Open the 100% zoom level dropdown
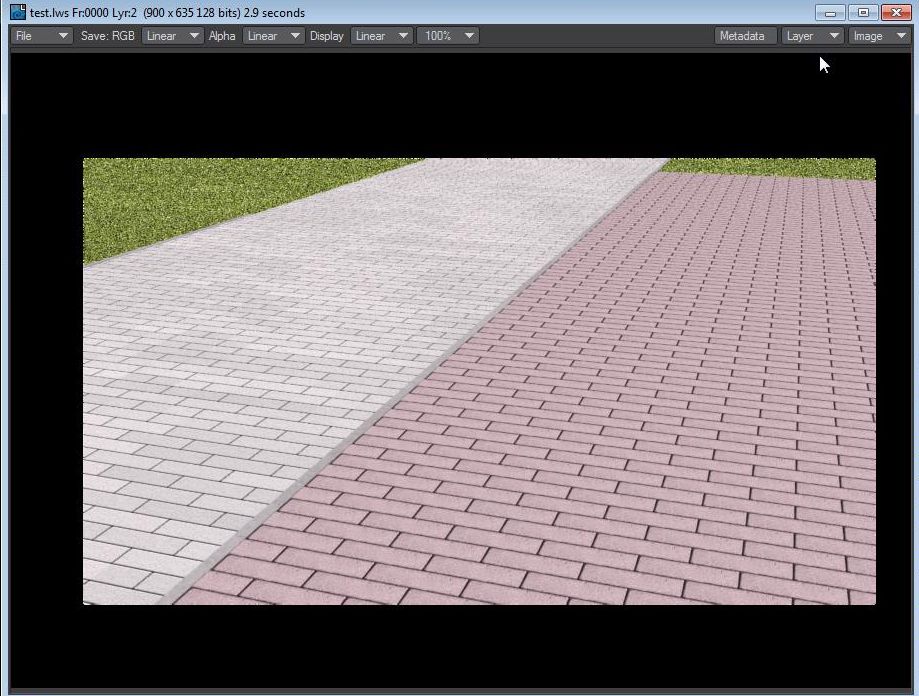Image resolution: width=919 pixels, height=696 pixels. tap(448, 36)
